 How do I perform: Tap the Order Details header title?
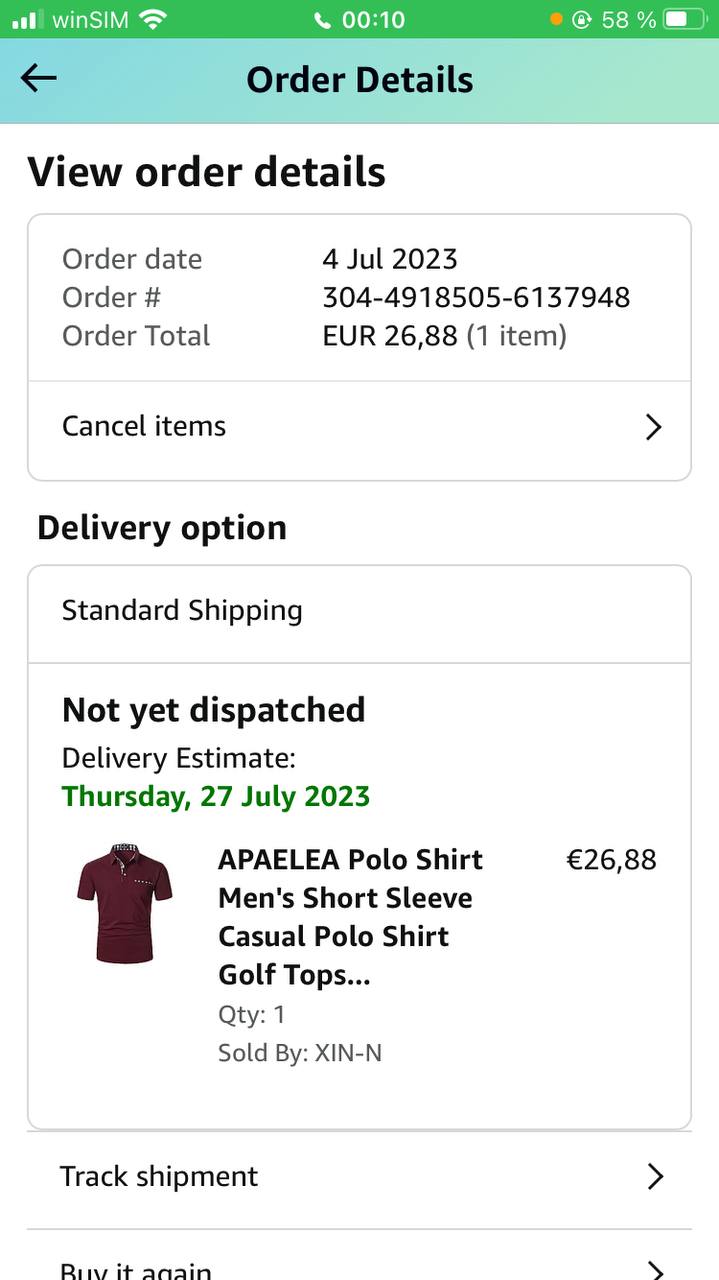point(360,80)
